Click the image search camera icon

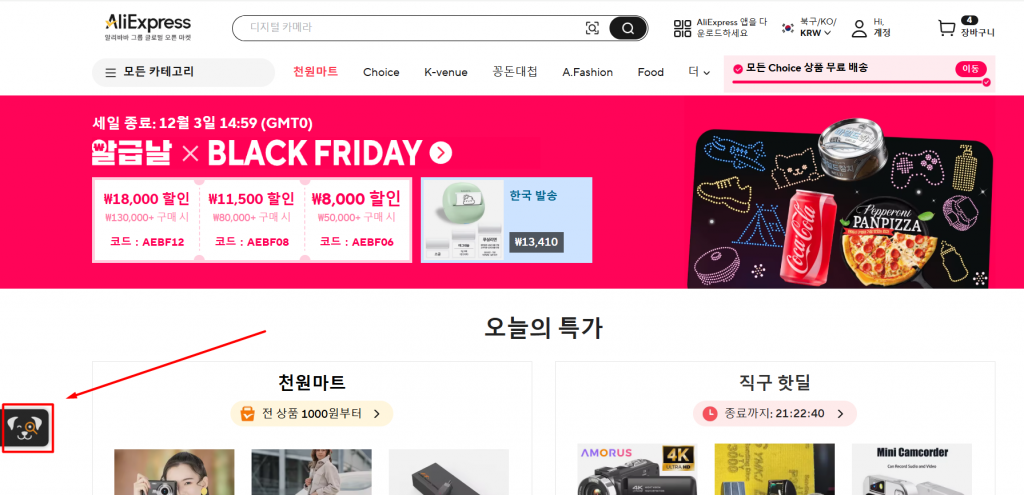click(592, 28)
